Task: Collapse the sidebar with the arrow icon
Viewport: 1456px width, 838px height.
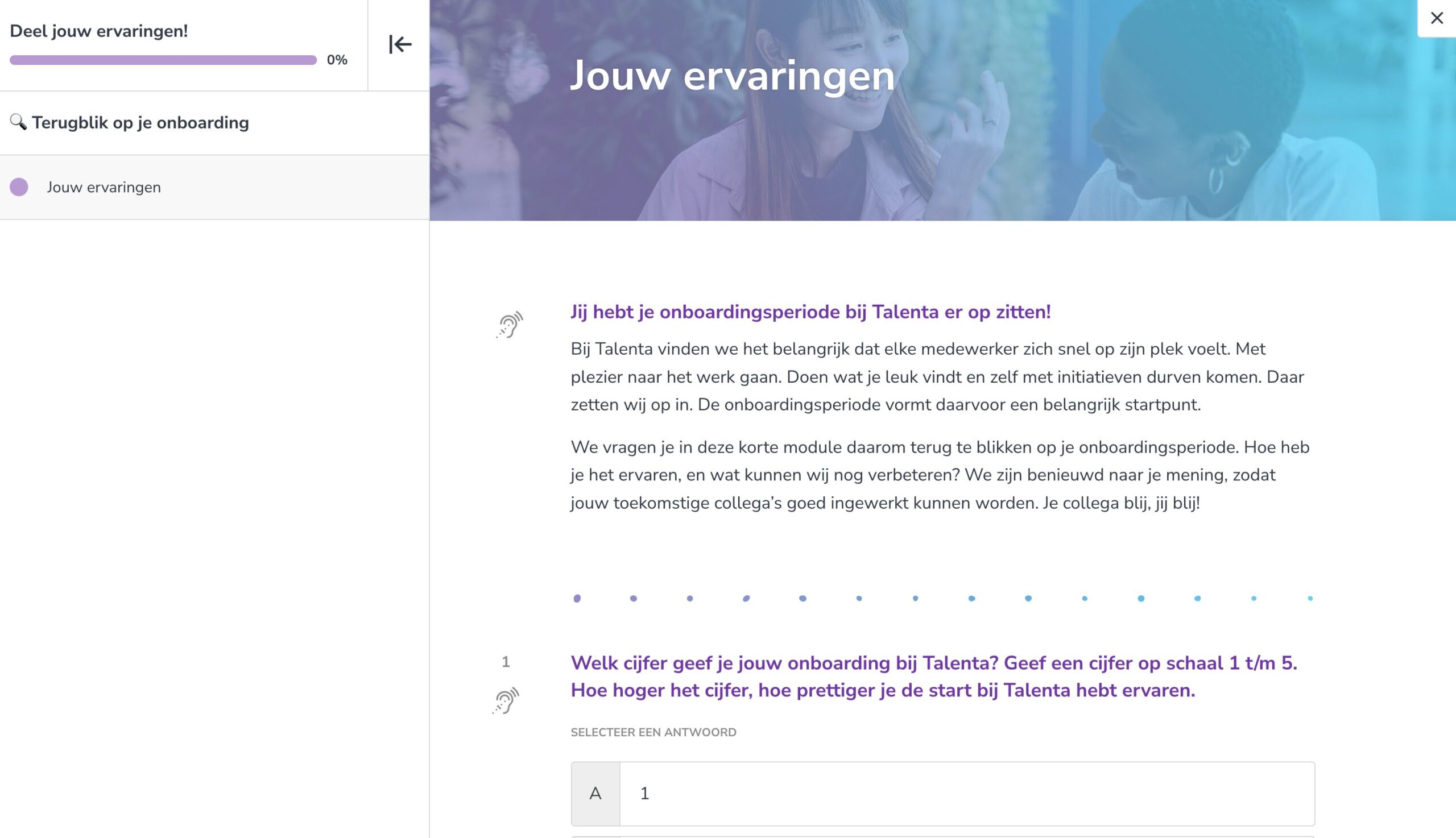Action: 400,44
